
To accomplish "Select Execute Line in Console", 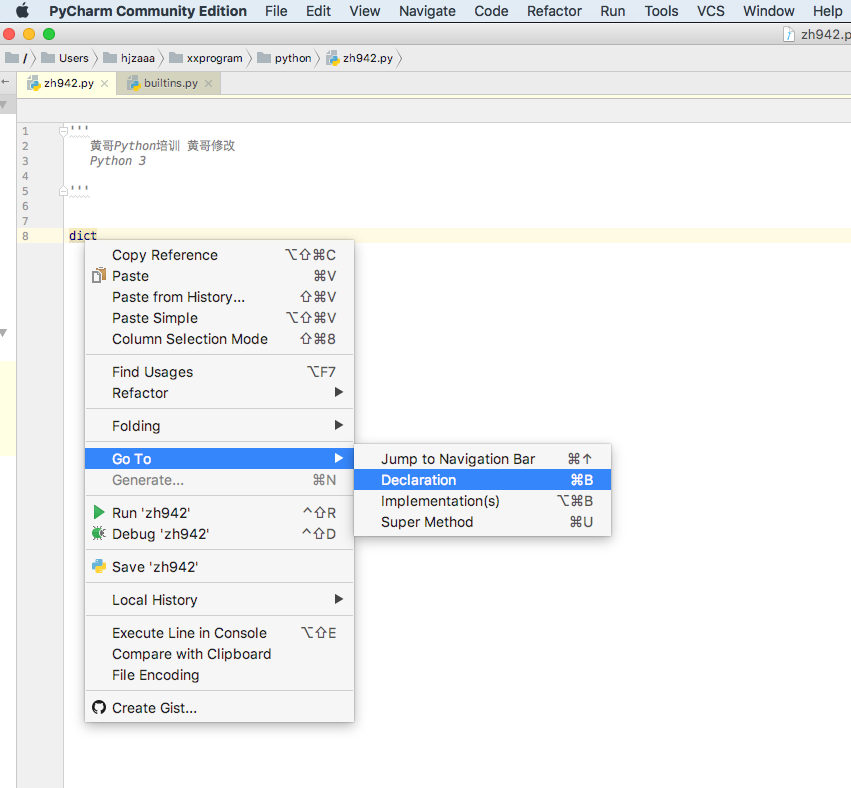I will (x=219, y=633).
